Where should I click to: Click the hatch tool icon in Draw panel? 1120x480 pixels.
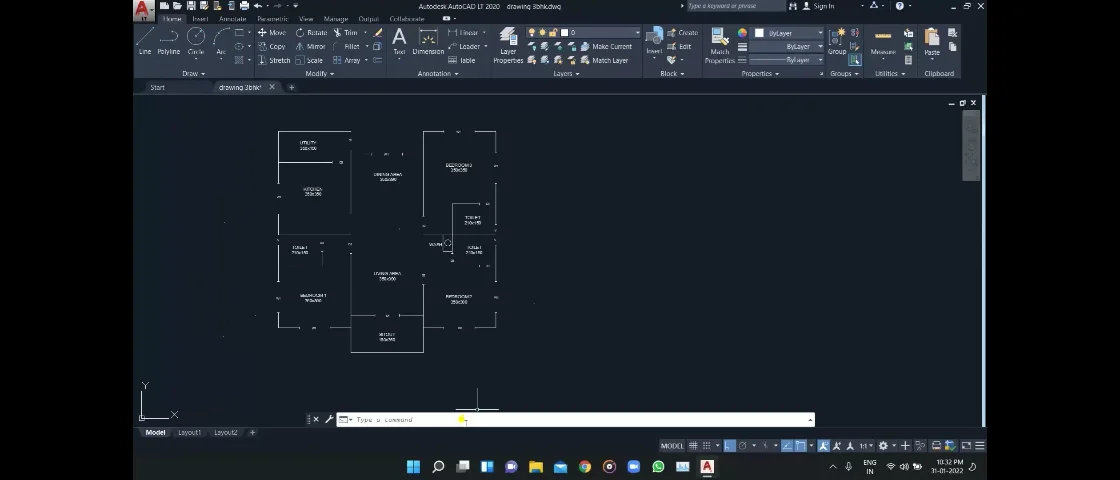tap(239, 60)
